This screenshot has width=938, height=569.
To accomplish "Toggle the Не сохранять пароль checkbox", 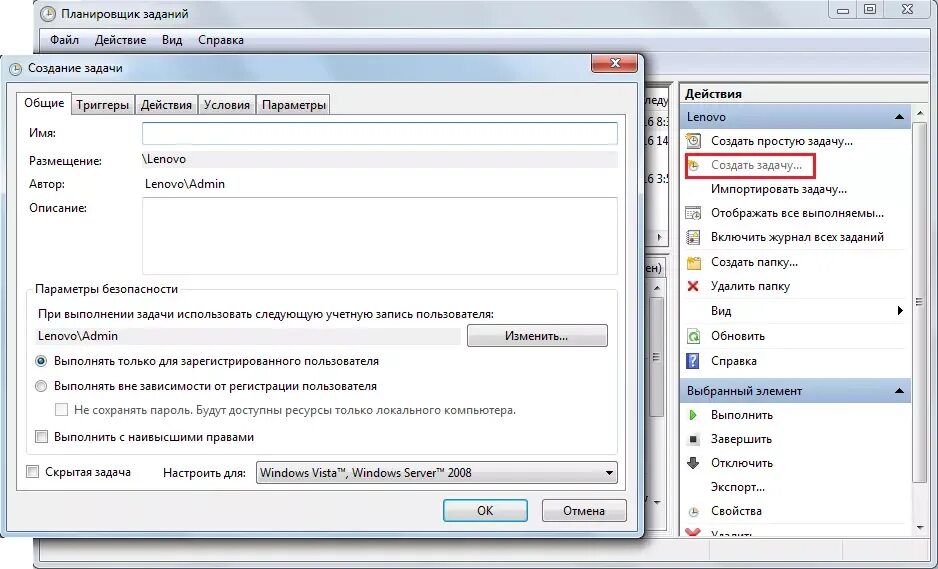I will click(61, 410).
